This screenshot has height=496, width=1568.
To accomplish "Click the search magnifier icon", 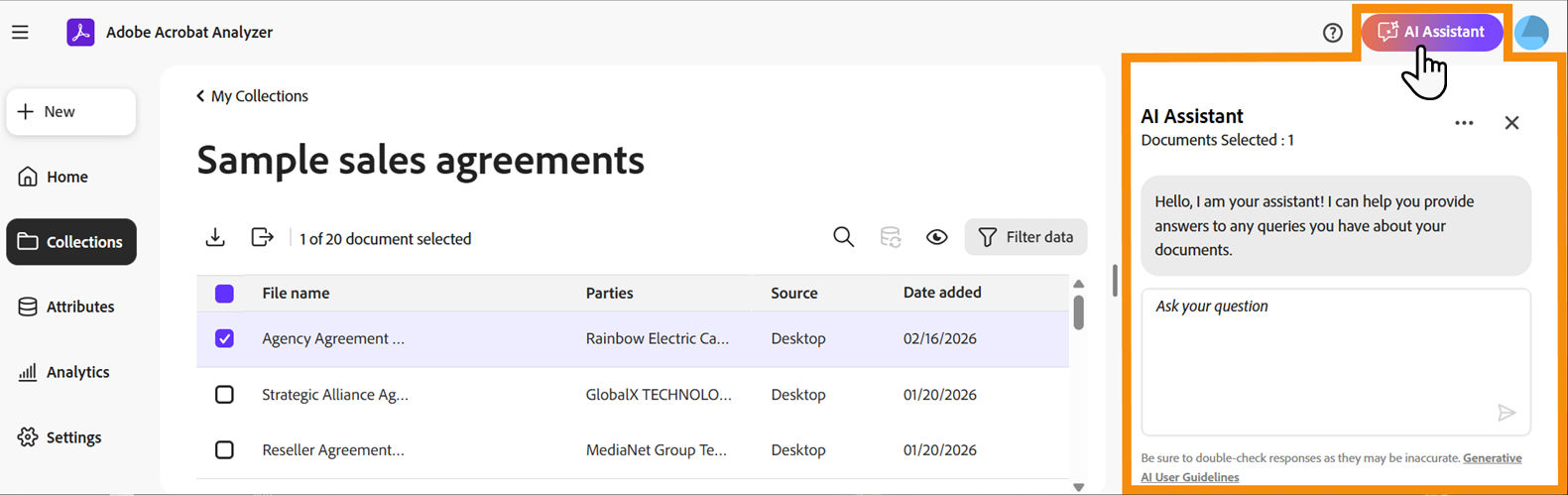I will [x=843, y=237].
